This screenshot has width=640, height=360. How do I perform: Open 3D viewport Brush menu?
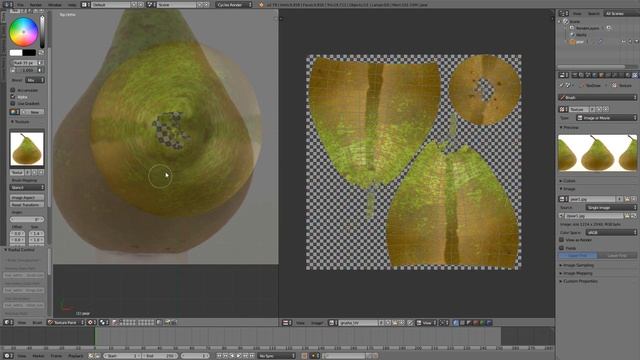click(37, 322)
